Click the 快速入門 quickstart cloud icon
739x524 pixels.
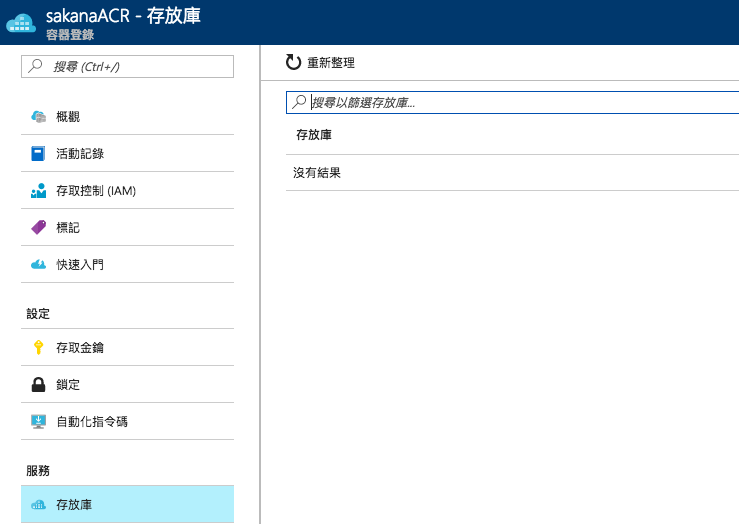click(38, 264)
